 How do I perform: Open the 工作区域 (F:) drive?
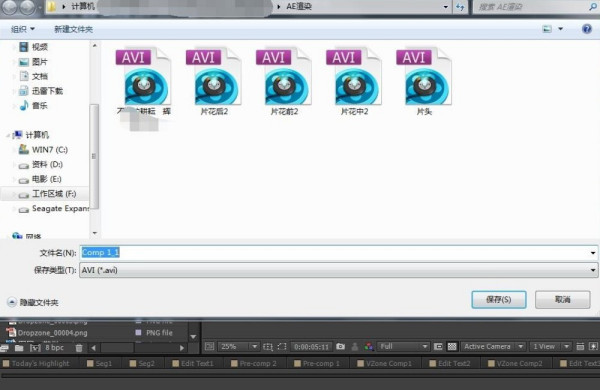[47, 194]
